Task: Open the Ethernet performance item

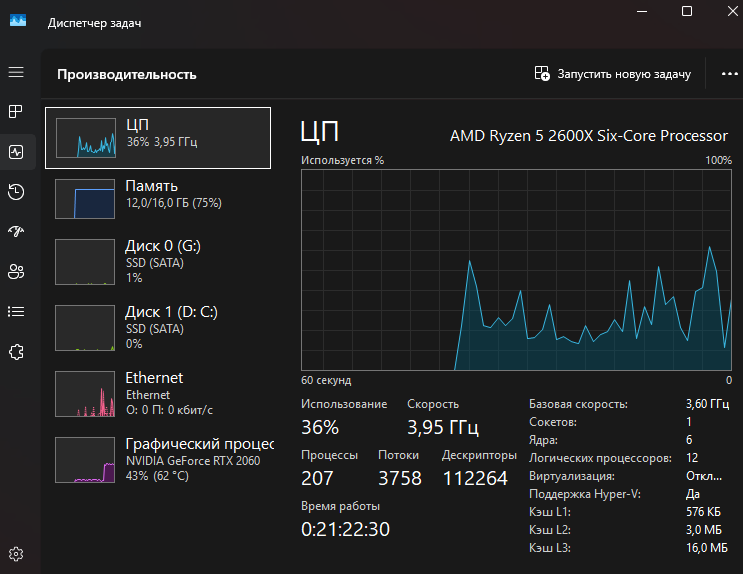Action: click(x=158, y=392)
